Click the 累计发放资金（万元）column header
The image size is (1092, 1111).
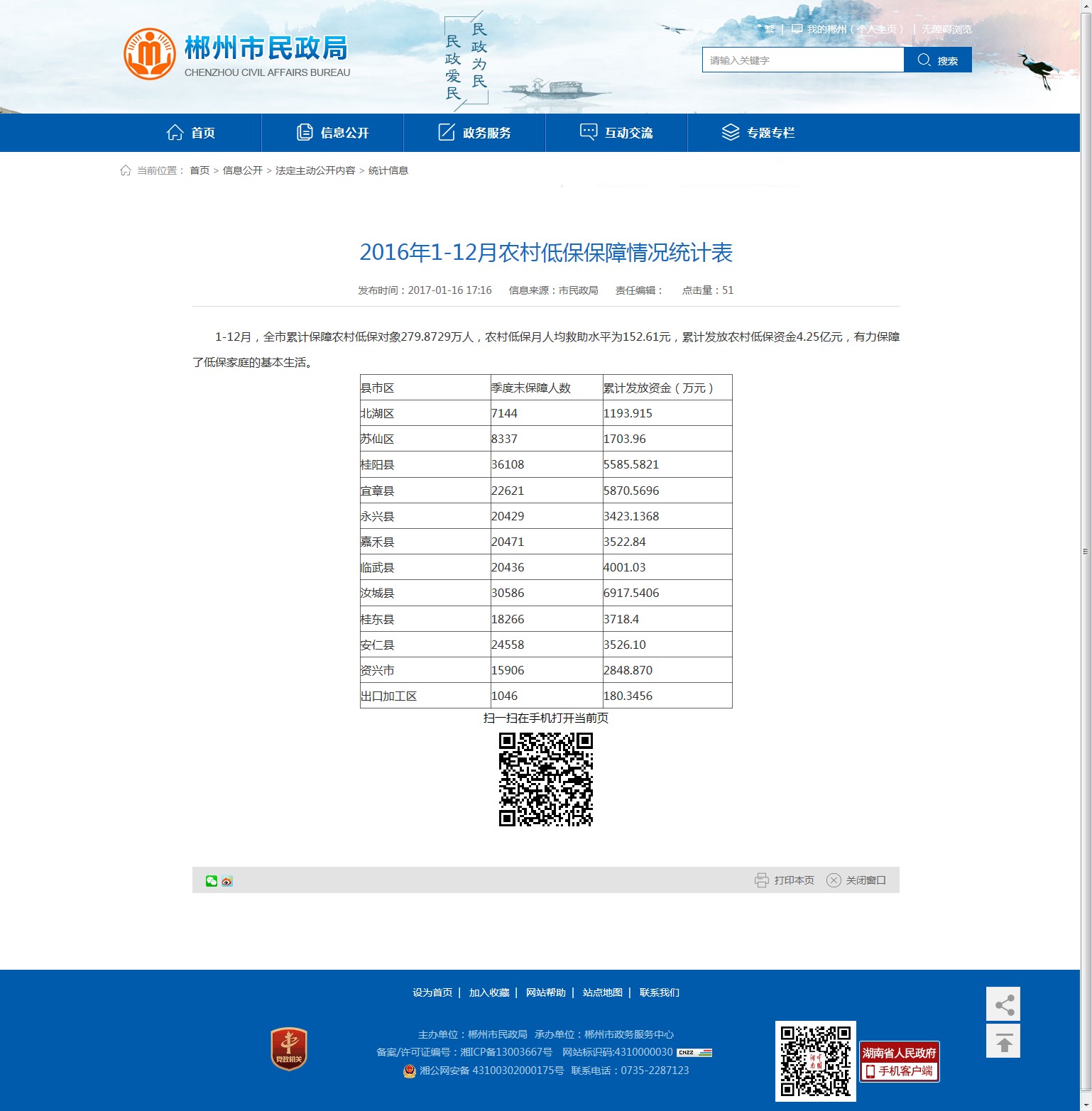click(667, 388)
